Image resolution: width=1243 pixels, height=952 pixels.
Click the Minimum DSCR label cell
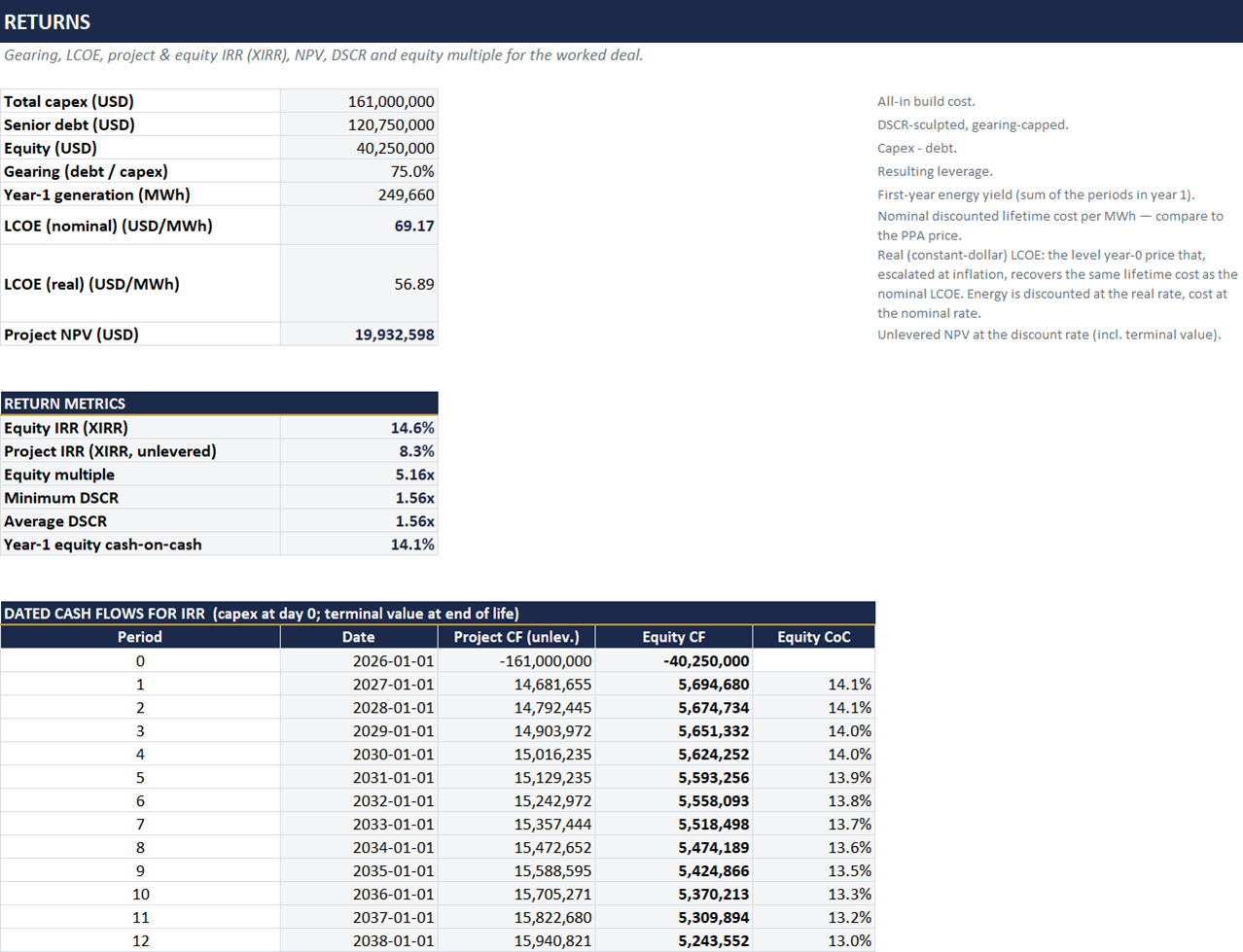point(140,498)
